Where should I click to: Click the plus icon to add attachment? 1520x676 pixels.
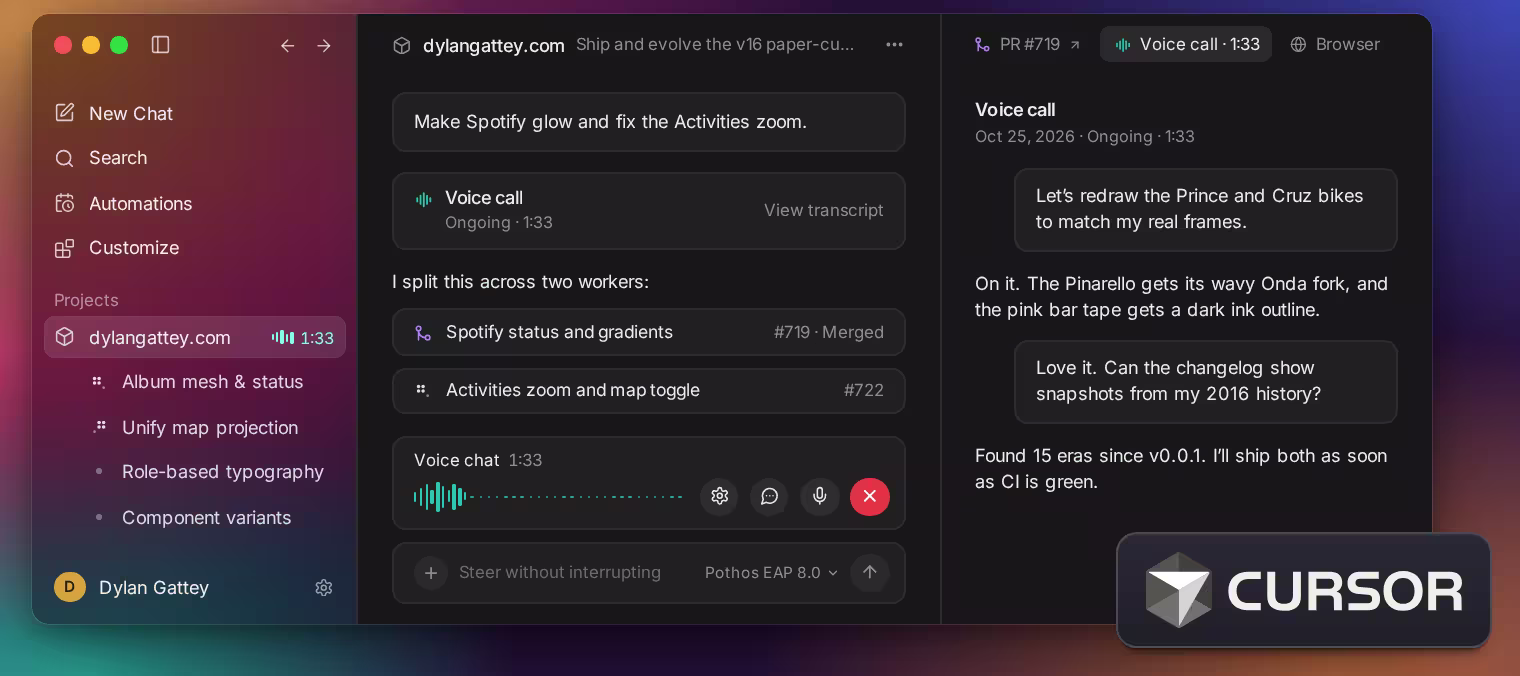point(431,573)
